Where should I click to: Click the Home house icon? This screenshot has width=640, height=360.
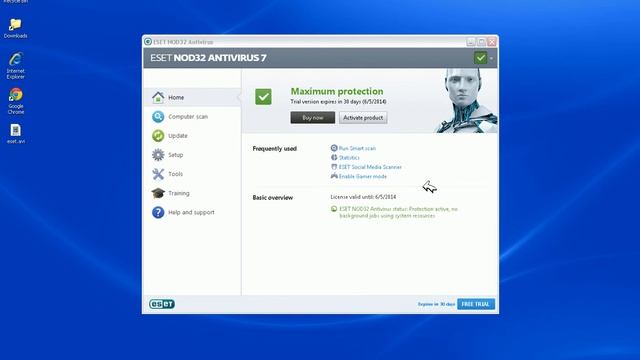158,97
